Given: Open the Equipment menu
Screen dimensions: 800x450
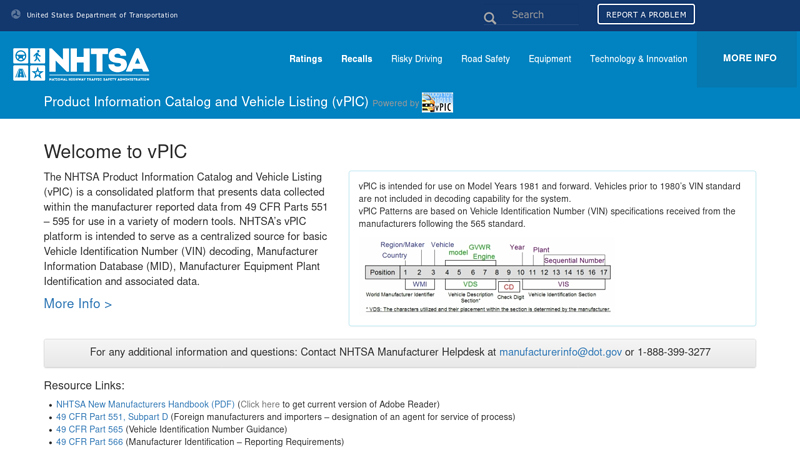Looking at the screenshot, I should [x=549, y=59].
